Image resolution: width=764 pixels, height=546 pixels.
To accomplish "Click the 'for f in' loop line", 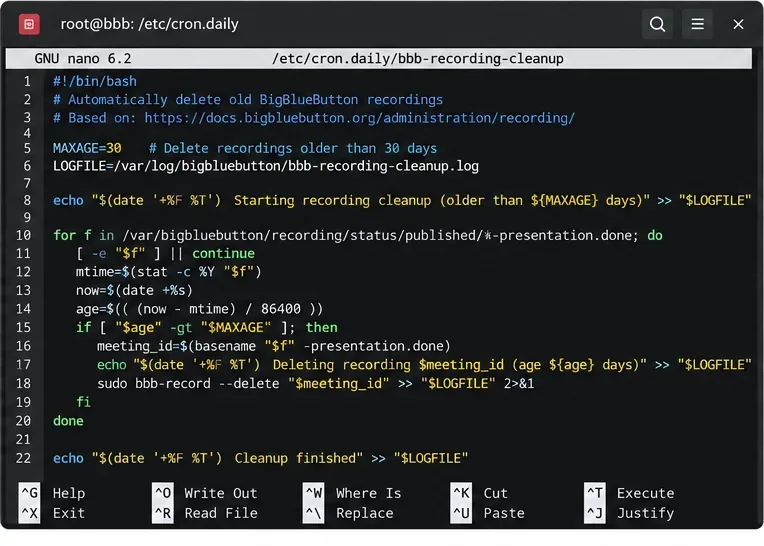I will click(x=358, y=236).
